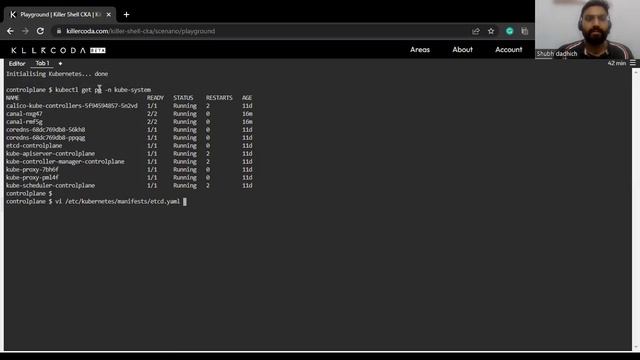
Task: Bookmark this page with the star icon
Action: coord(491,31)
